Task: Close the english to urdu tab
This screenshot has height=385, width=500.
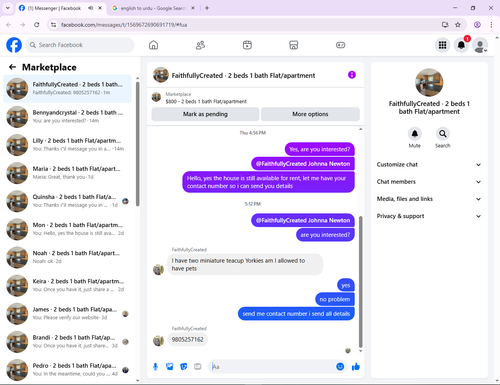Action: pos(193,8)
